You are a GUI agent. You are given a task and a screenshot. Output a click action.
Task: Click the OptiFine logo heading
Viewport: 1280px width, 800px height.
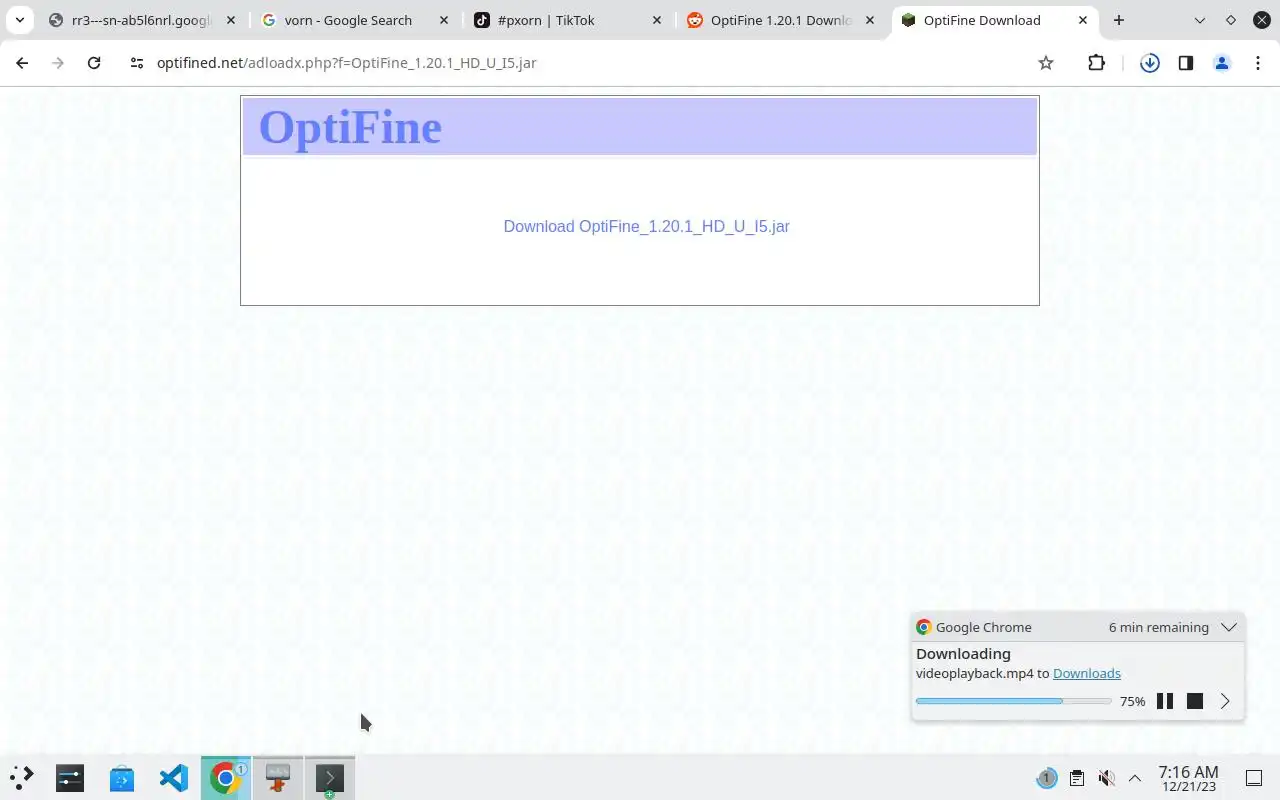click(350, 127)
